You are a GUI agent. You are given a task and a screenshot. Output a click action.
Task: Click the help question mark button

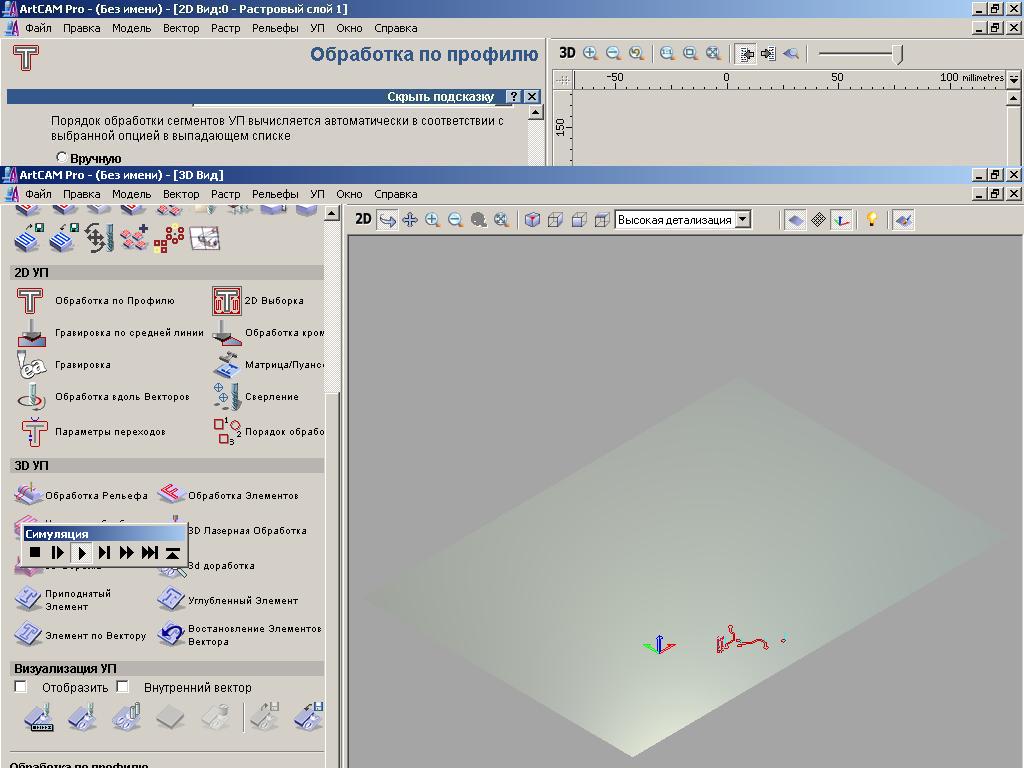click(x=514, y=97)
